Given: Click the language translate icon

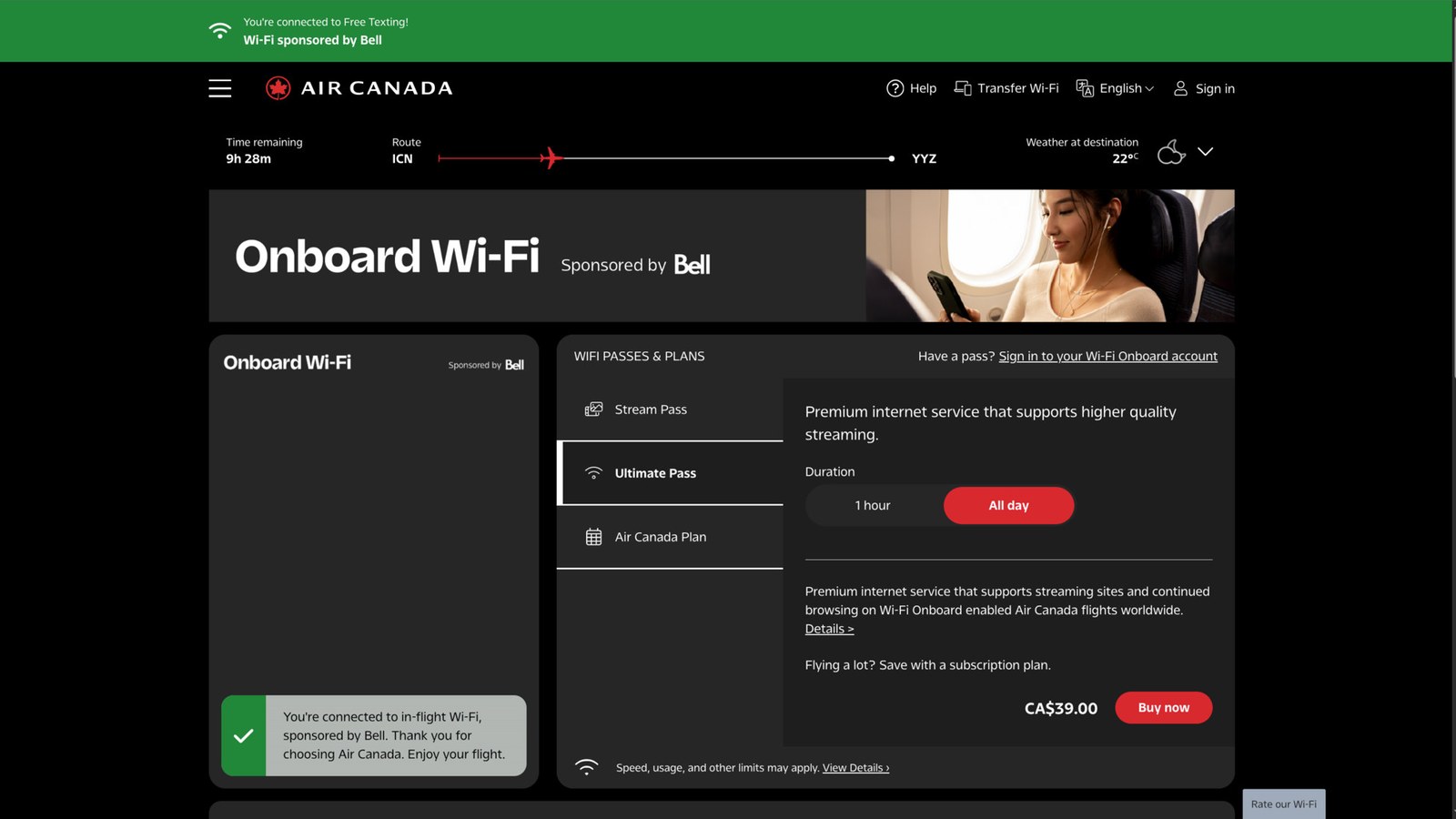Looking at the screenshot, I should [1085, 88].
